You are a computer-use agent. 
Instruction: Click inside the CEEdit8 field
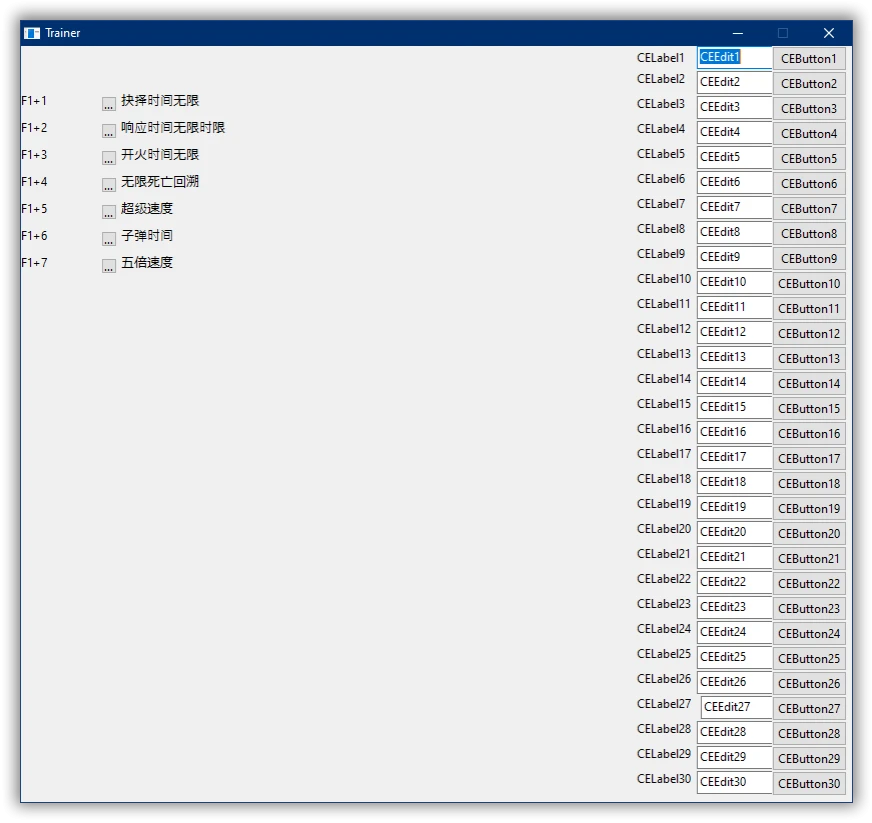tap(735, 232)
